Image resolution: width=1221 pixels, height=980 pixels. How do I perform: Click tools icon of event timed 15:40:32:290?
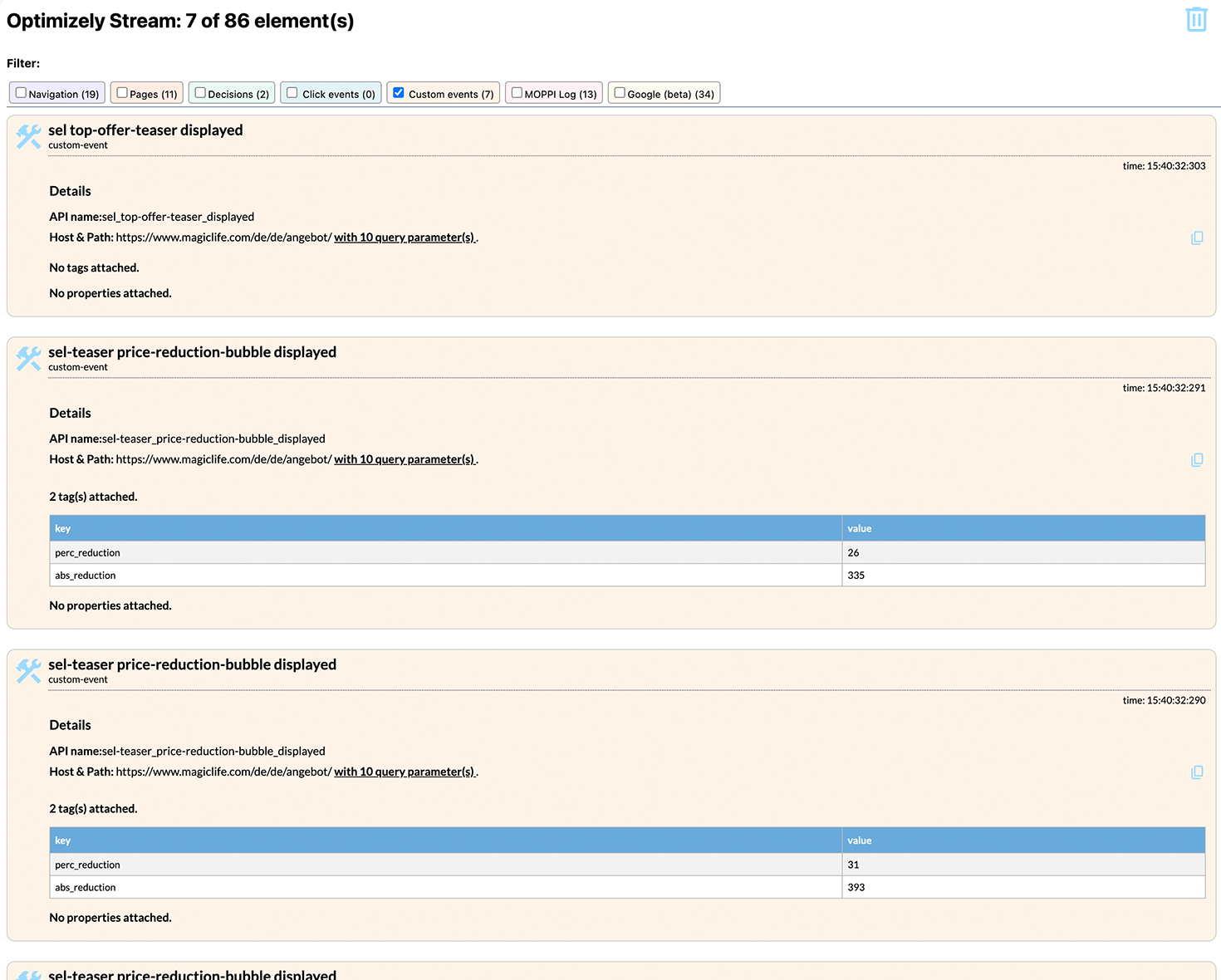point(28,670)
